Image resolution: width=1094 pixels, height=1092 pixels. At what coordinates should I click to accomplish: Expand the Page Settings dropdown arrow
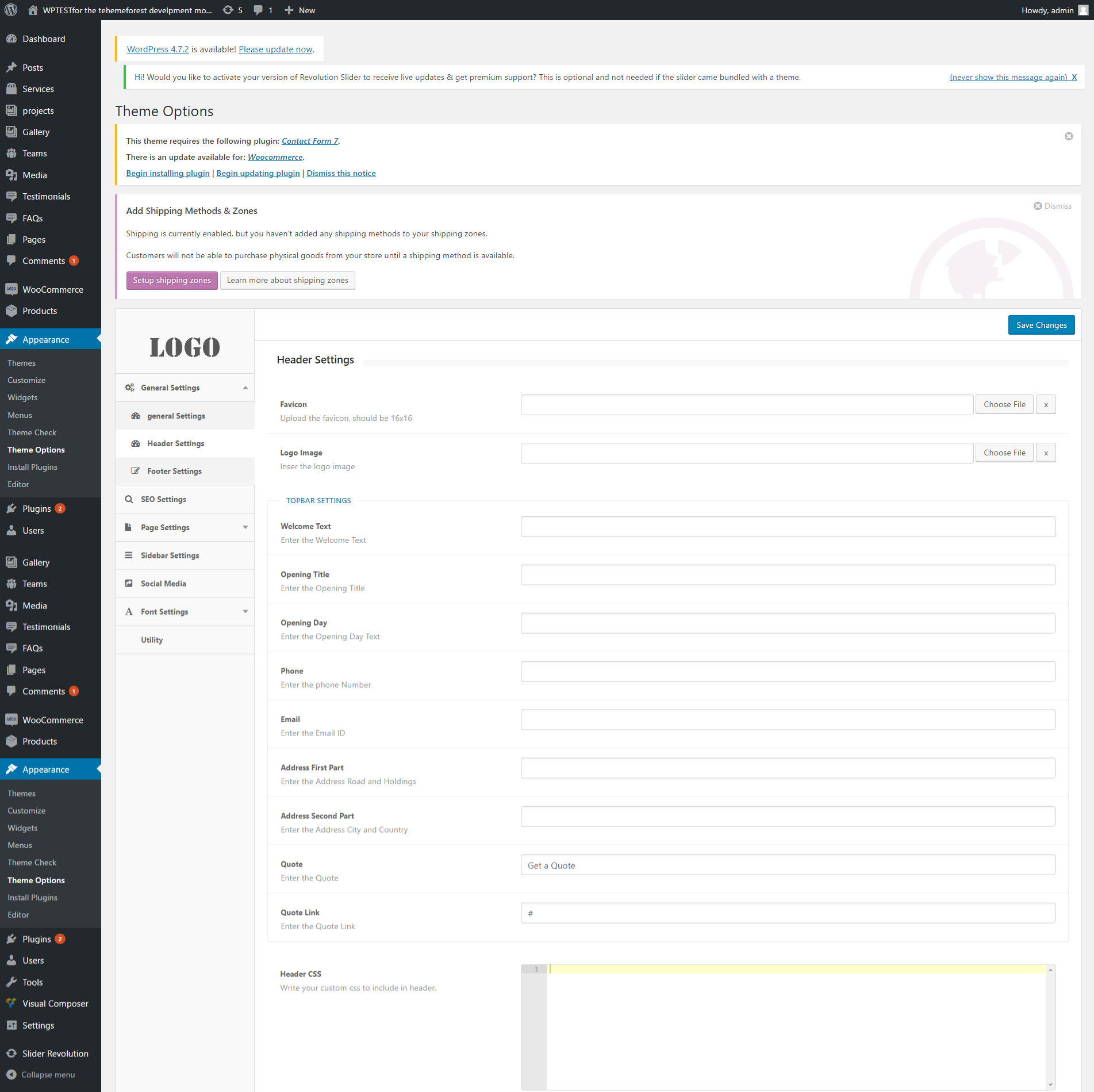[x=245, y=527]
